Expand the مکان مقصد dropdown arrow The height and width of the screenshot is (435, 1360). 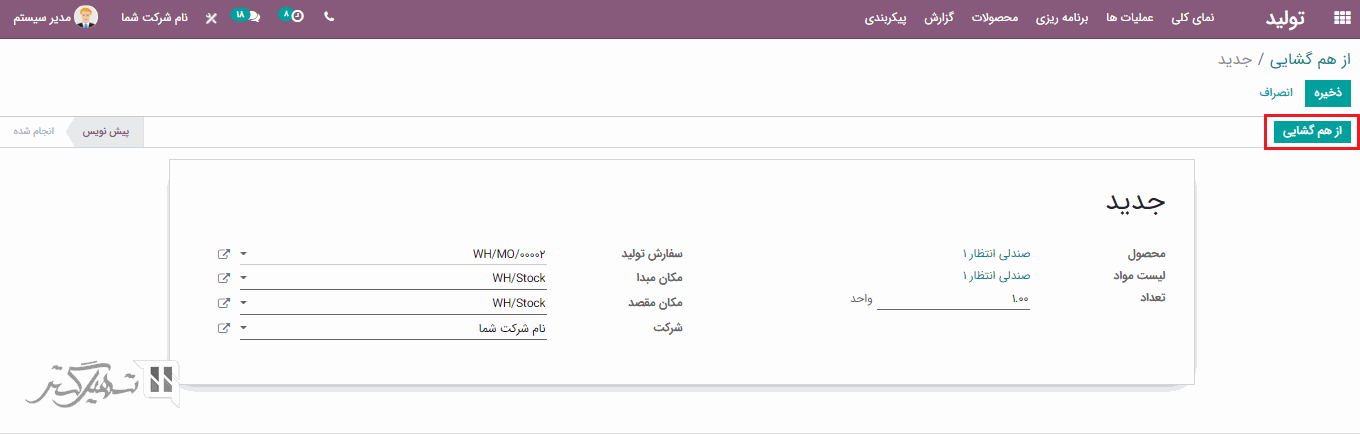pos(244,303)
